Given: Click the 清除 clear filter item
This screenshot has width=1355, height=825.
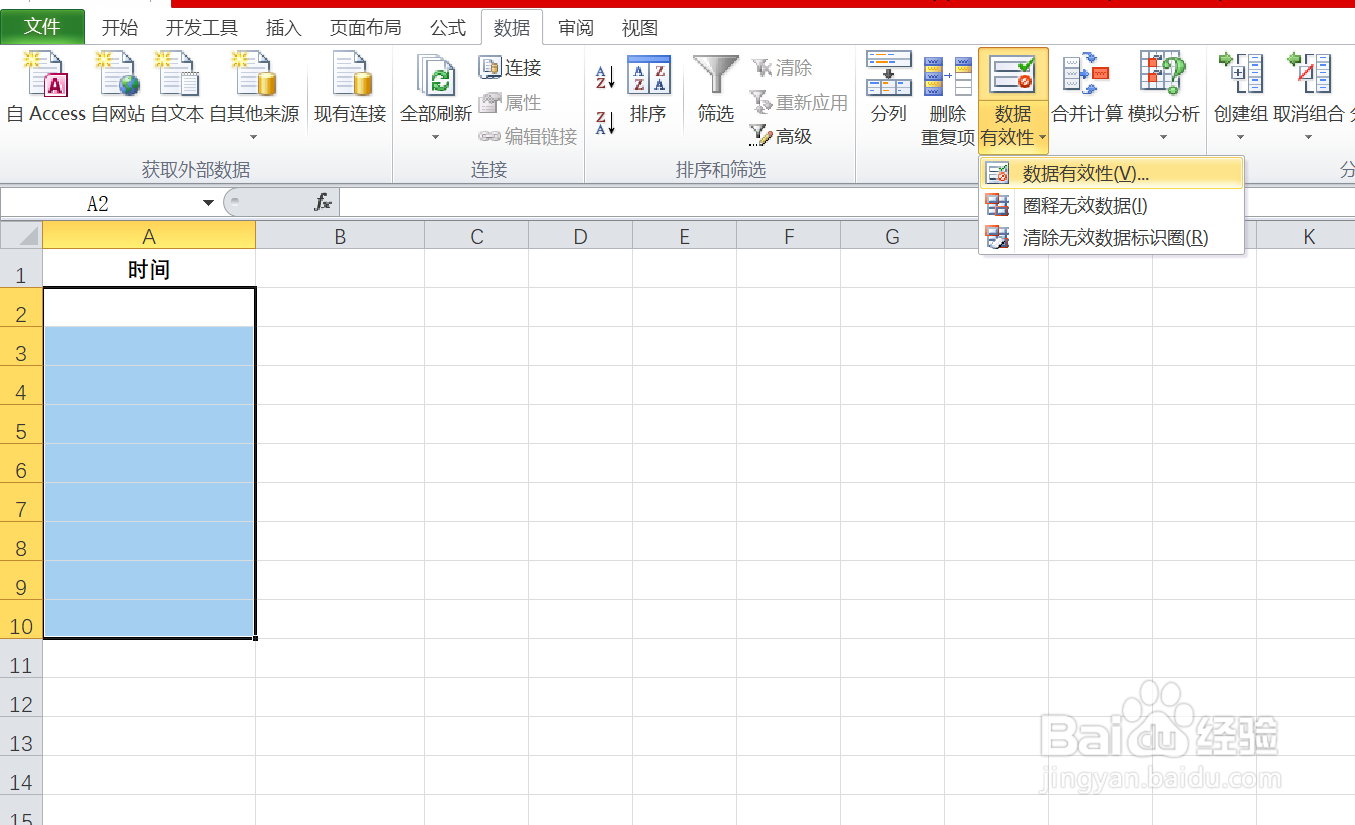Looking at the screenshot, I should click(782, 68).
